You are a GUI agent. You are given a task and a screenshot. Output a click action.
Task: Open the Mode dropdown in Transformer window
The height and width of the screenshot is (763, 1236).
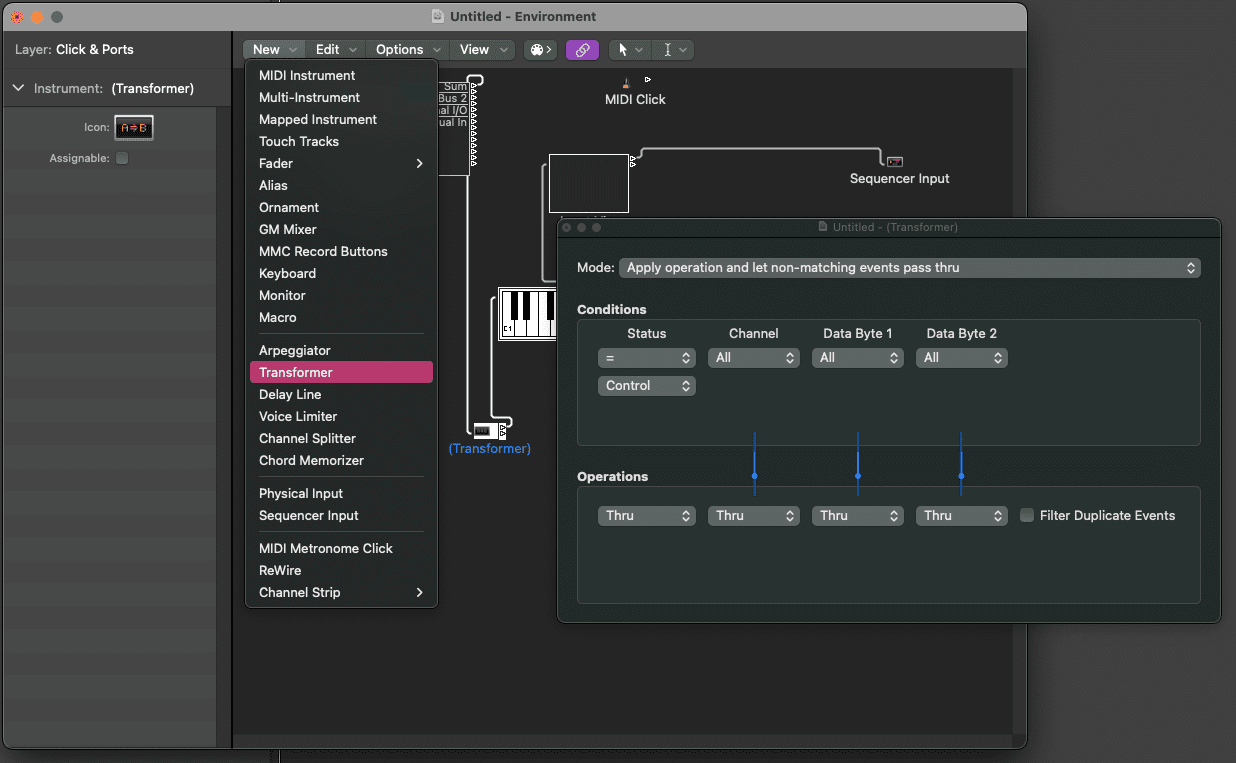pyautogui.click(x=909, y=267)
